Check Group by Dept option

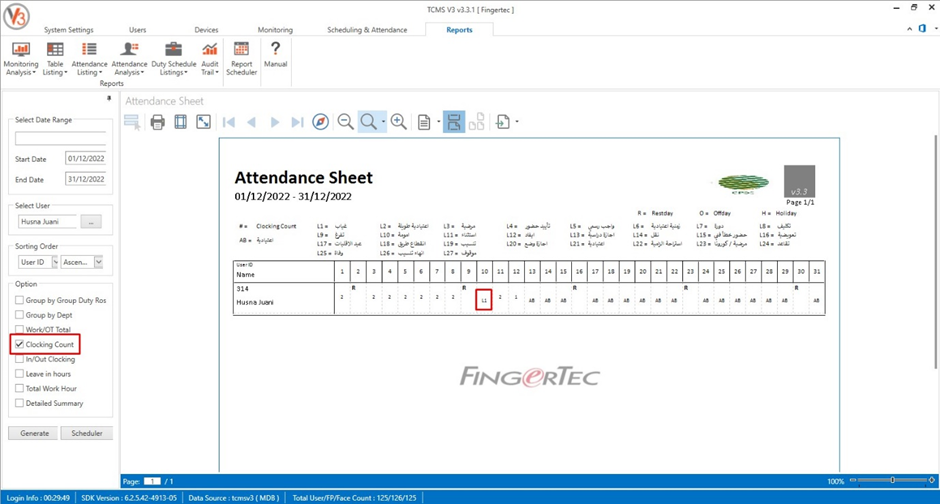pos(20,315)
